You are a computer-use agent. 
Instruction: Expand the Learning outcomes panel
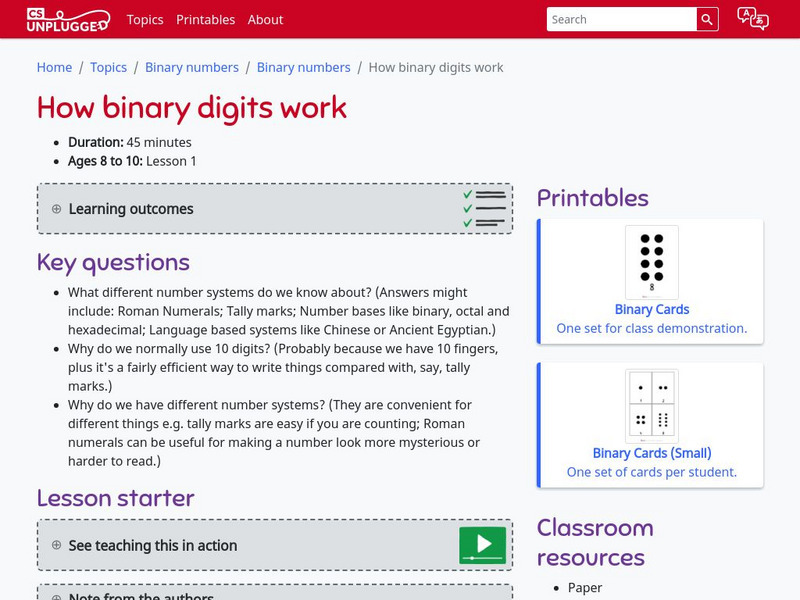[130, 209]
